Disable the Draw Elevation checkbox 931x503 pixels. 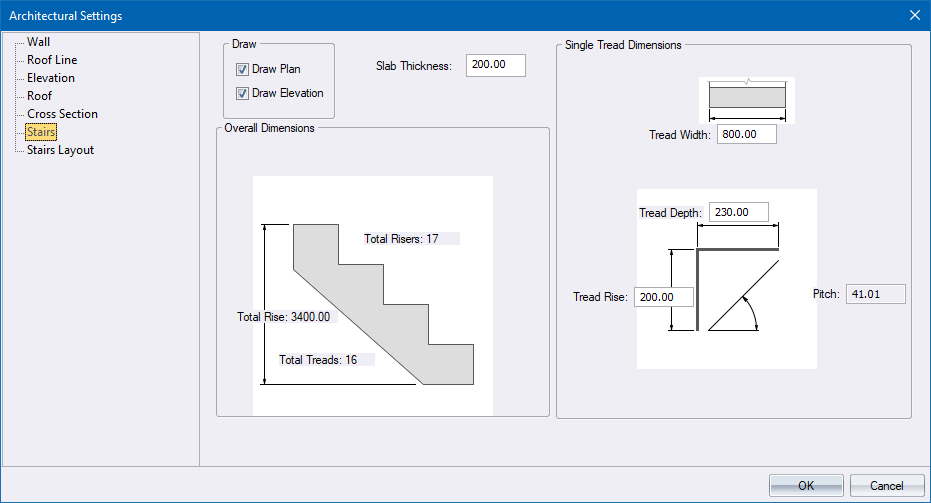click(242, 94)
